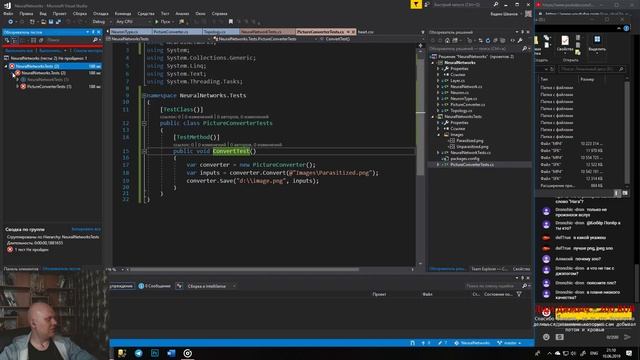Open the File menu
This screenshot has height=360, width=640.
coord(8,13)
